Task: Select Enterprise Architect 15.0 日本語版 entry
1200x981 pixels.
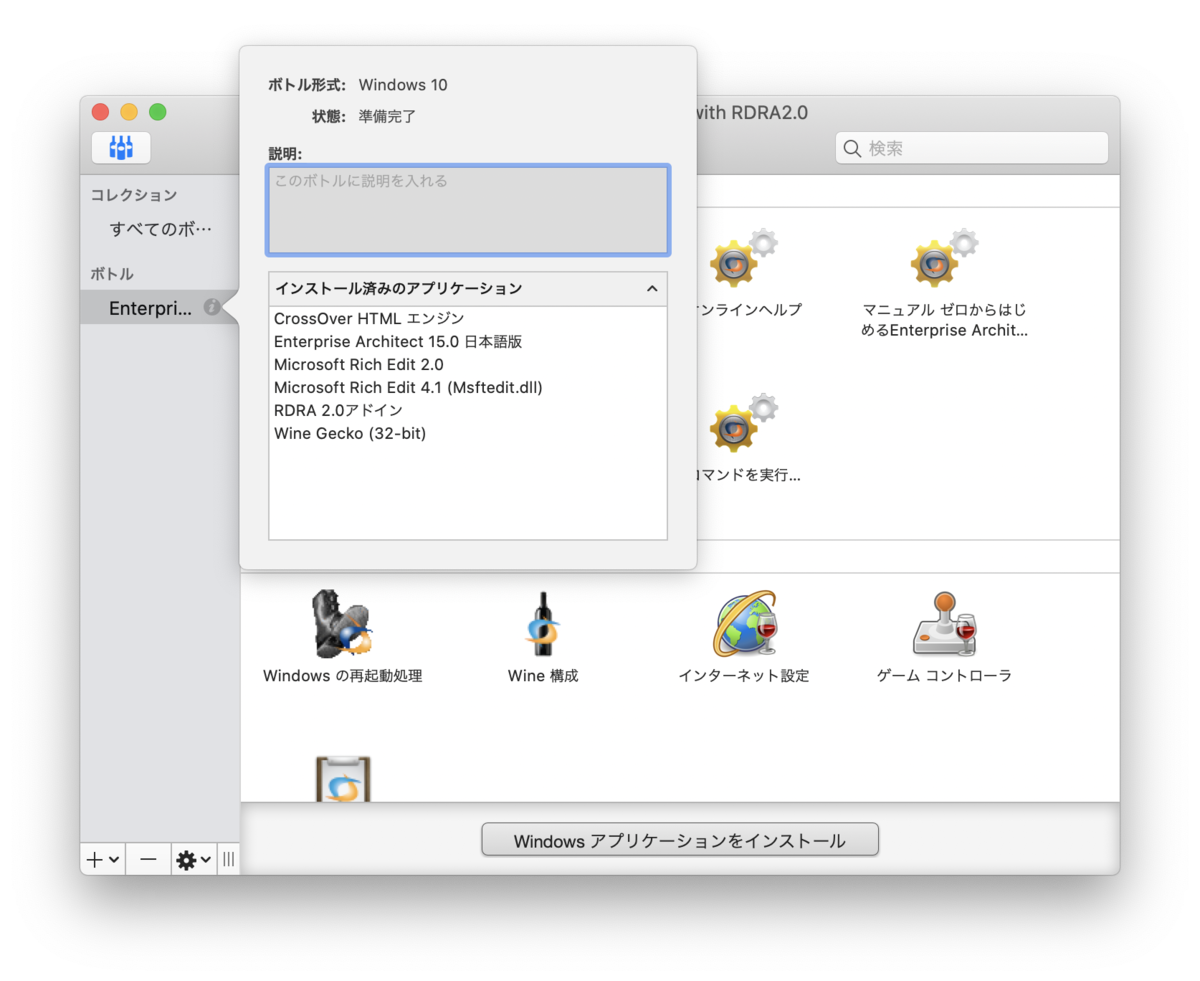Action: [398, 341]
